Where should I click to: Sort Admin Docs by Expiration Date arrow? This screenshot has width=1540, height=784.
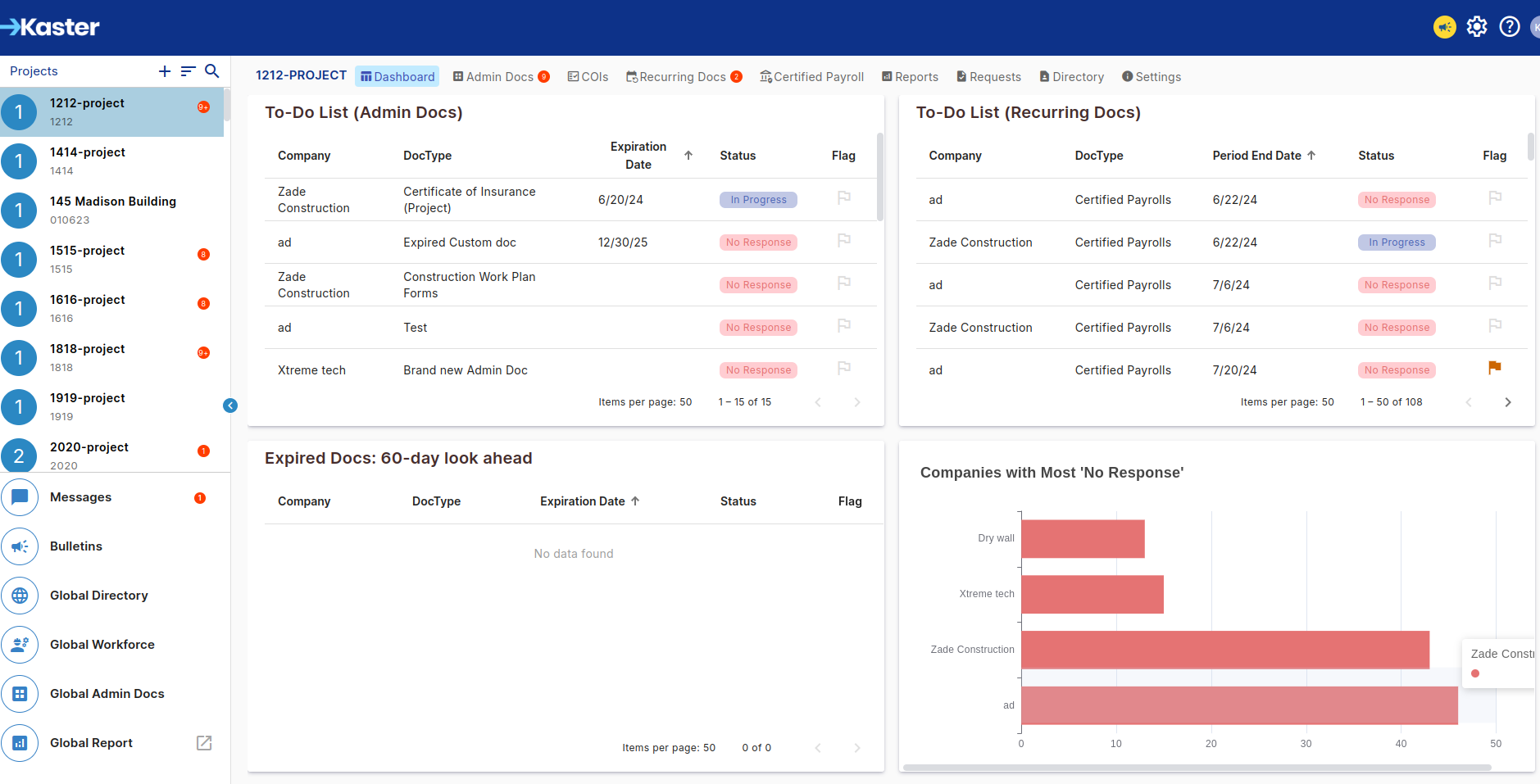coord(688,156)
